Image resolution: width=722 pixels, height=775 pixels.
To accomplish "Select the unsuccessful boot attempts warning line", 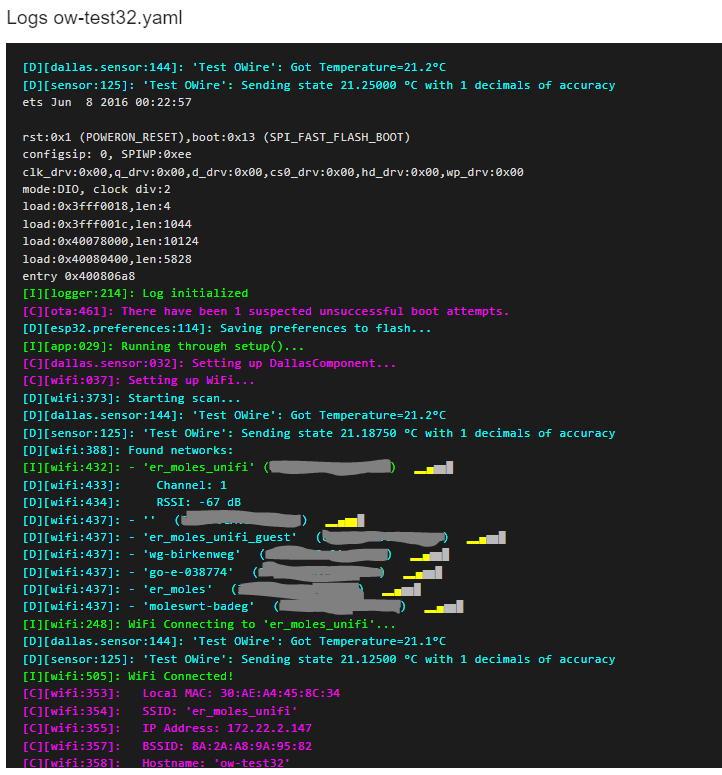I will pyautogui.click(x=266, y=311).
